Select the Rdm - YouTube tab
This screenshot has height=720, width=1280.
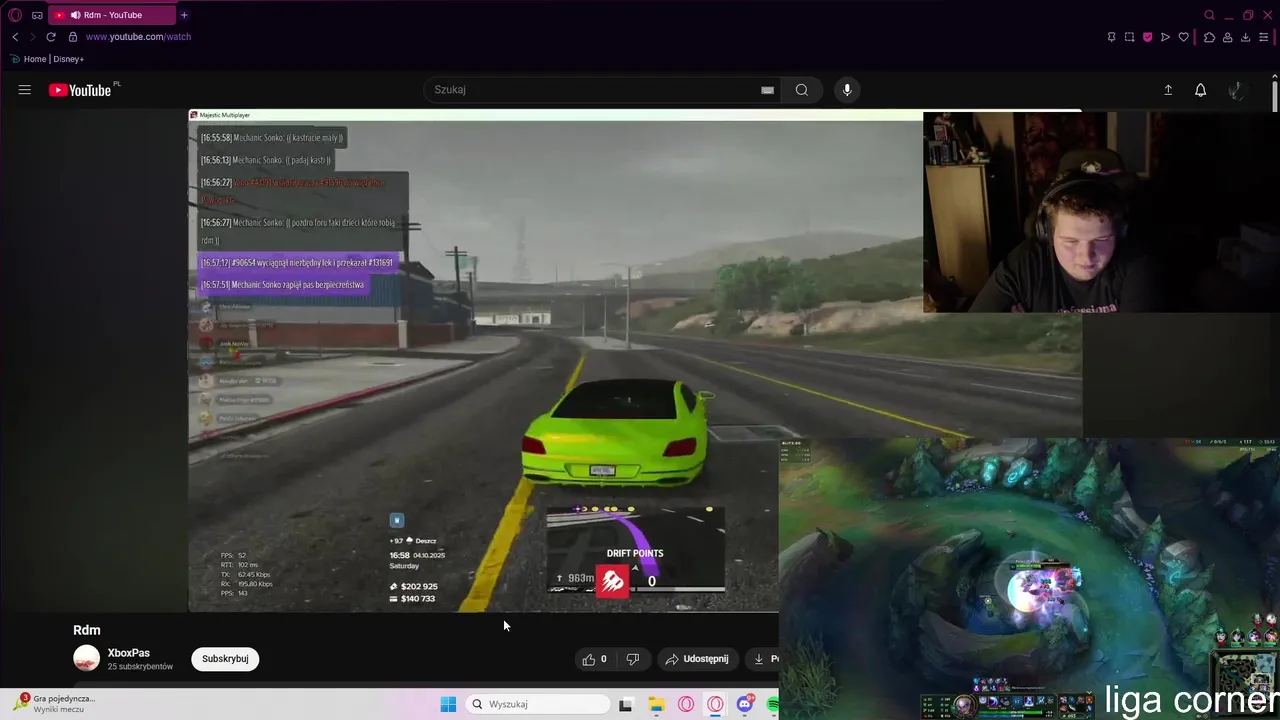(x=111, y=15)
